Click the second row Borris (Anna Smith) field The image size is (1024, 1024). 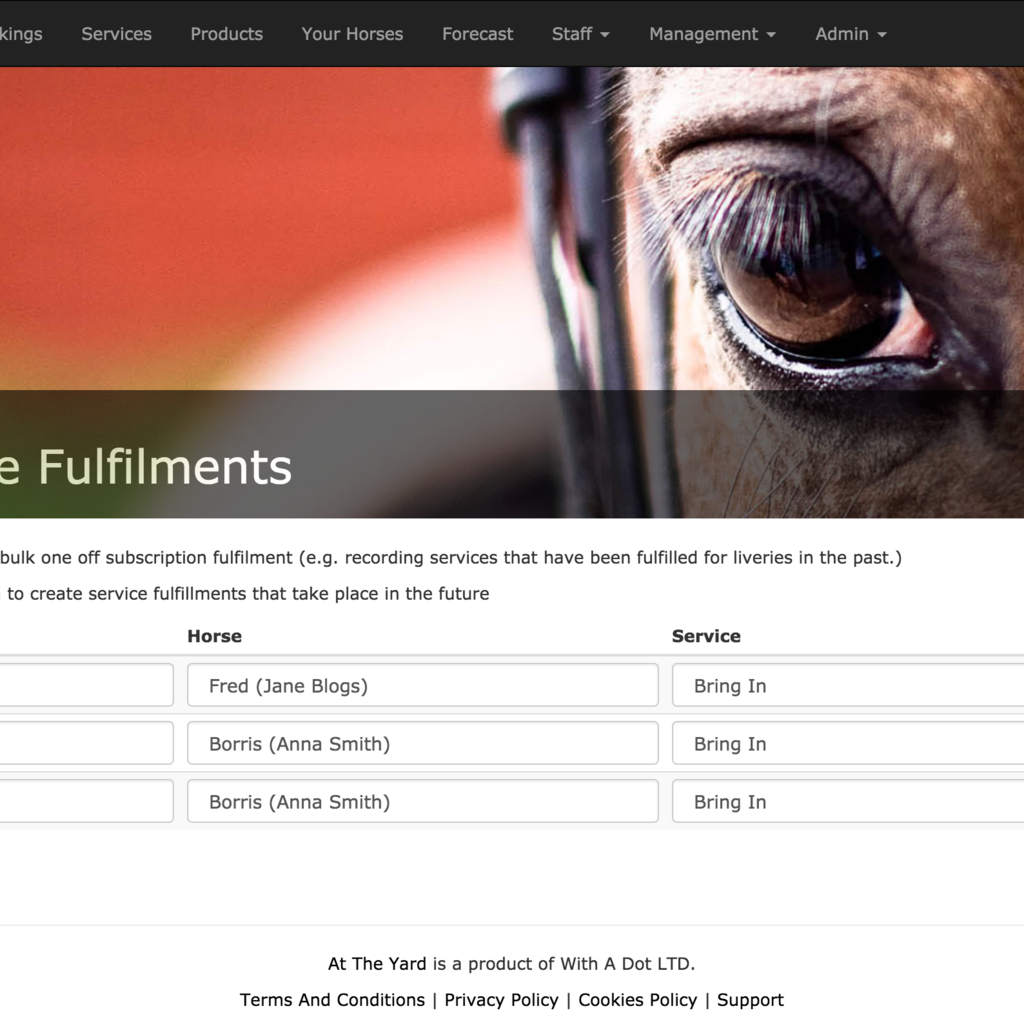[423, 743]
